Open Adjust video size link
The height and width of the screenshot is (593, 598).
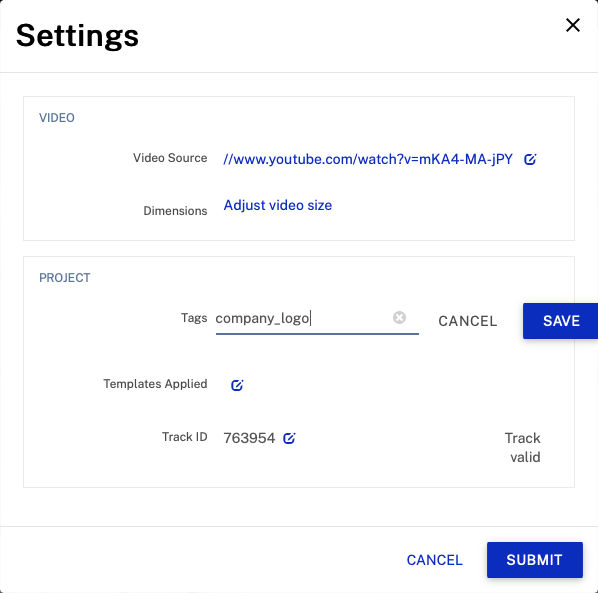tap(278, 205)
